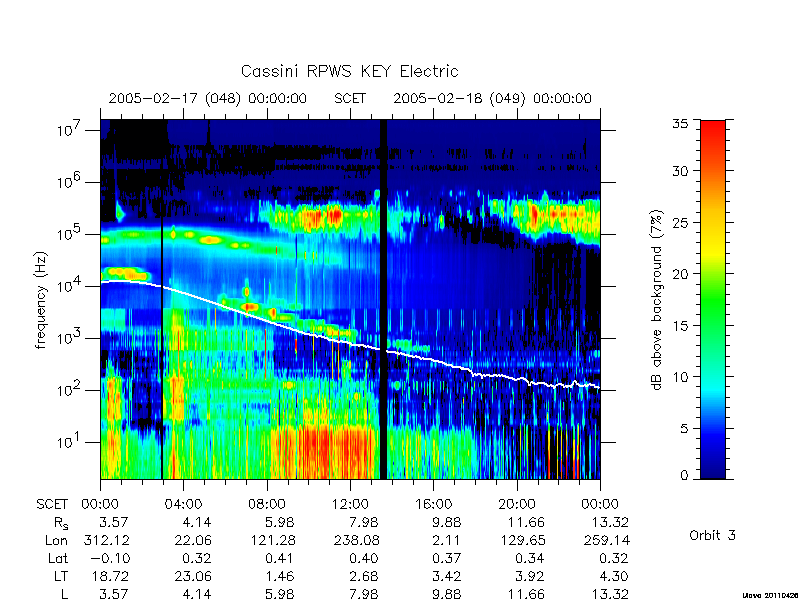
Task: Click the spectrogram plot area
Action: [x=350, y=299]
